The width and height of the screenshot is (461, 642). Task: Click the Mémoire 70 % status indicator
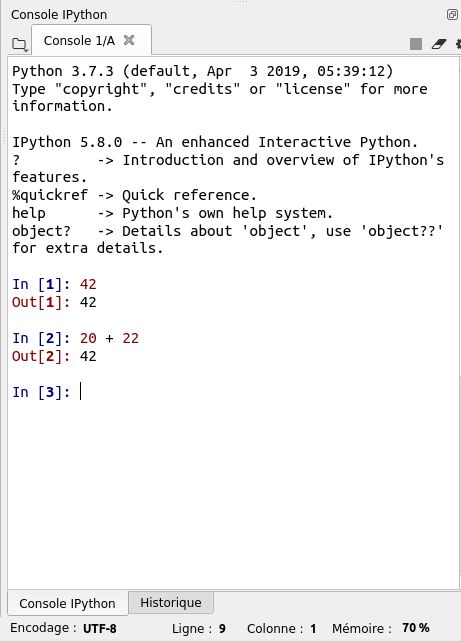pyautogui.click(x=380, y=628)
